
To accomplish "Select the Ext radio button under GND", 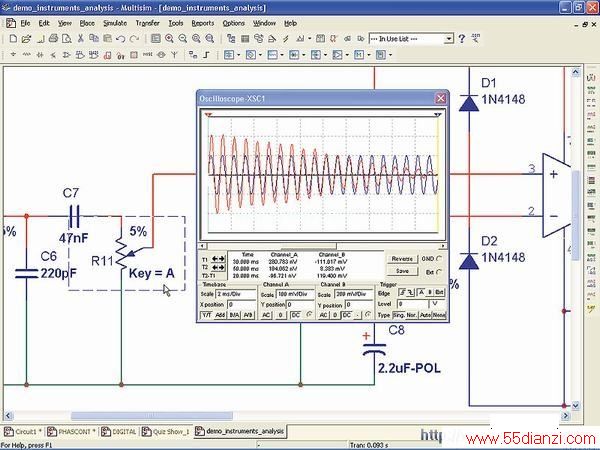I will coord(439,272).
